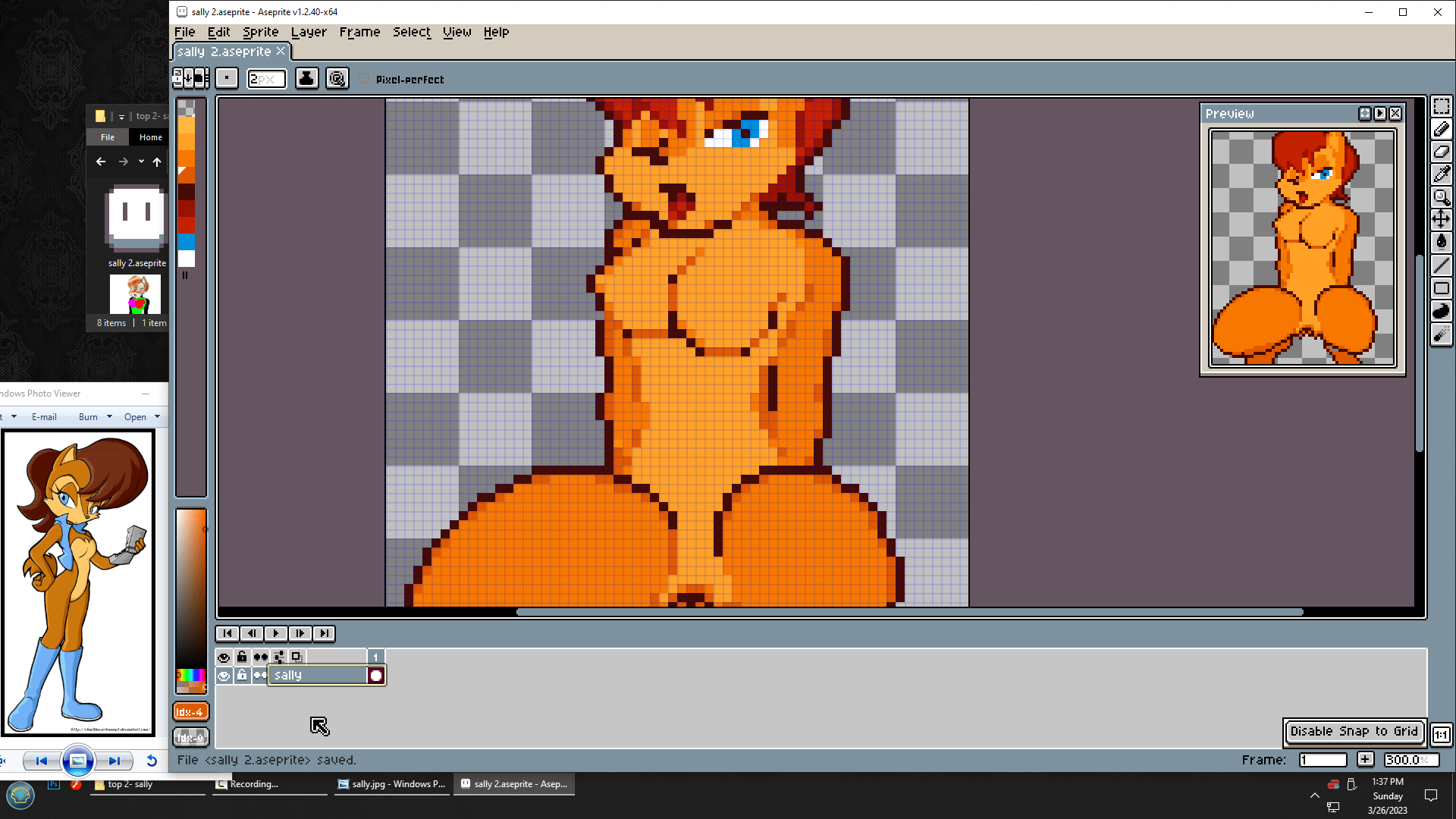Select the Zoom magnifier tool
Screen dimensions: 1456x819
tap(1441, 198)
